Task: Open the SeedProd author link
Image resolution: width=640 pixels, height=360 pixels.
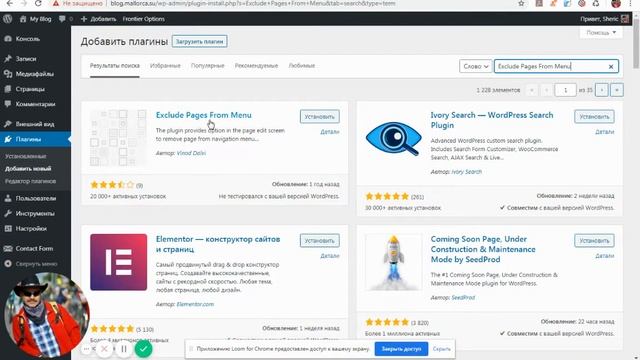Action: (x=463, y=298)
